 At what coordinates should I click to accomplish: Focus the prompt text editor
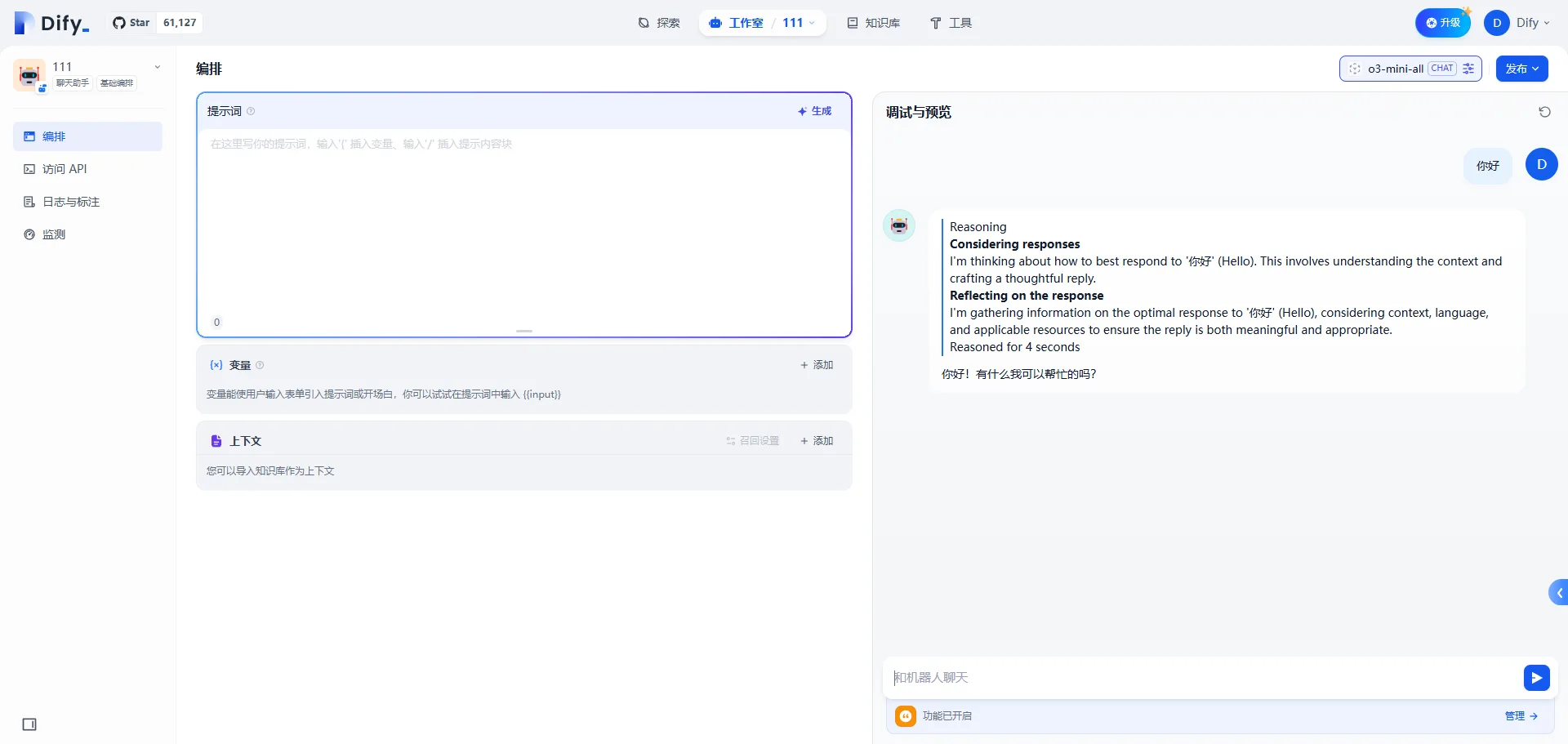click(x=523, y=221)
